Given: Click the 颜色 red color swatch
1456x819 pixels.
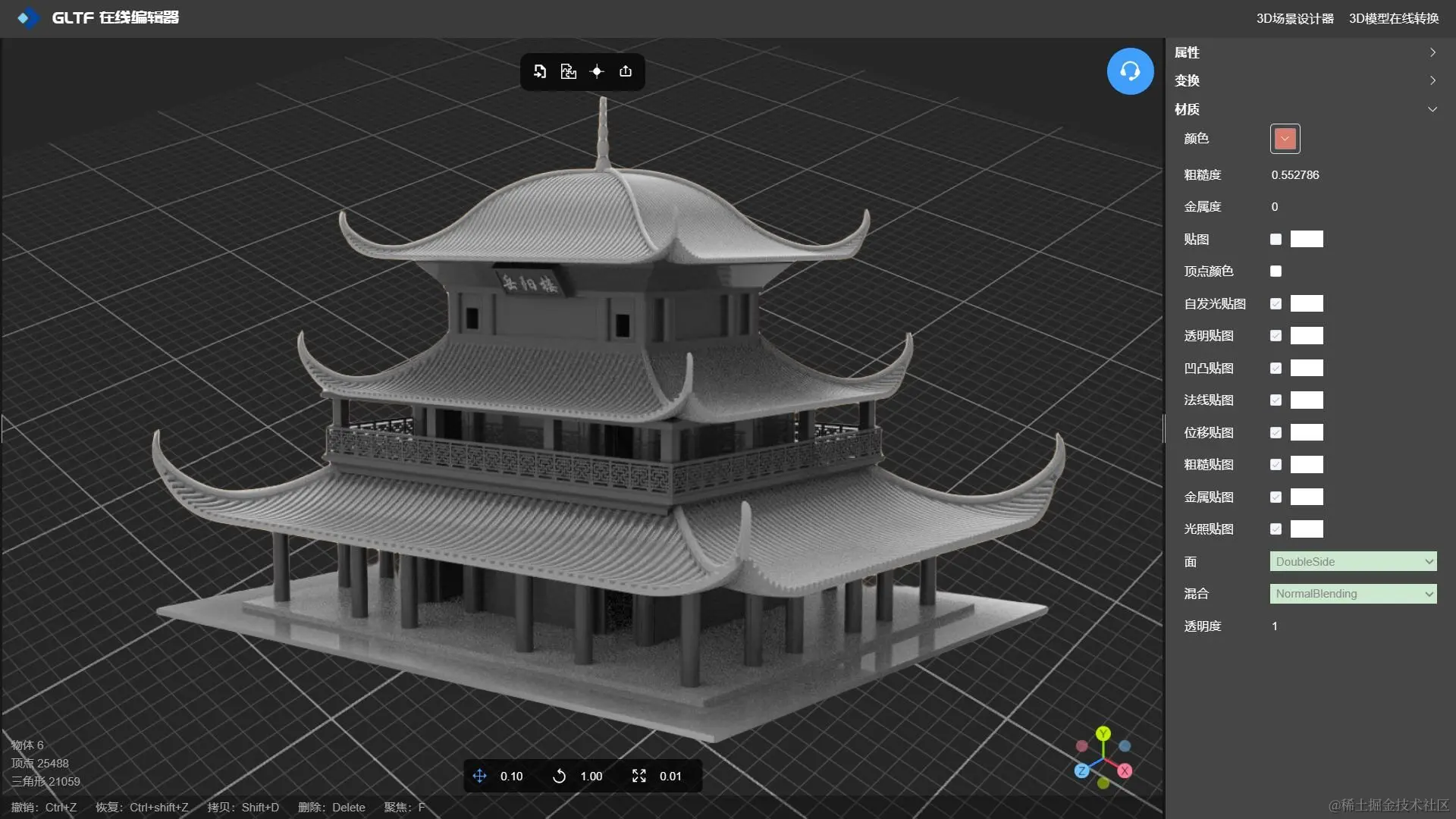Looking at the screenshot, I should pos(1285,139).
